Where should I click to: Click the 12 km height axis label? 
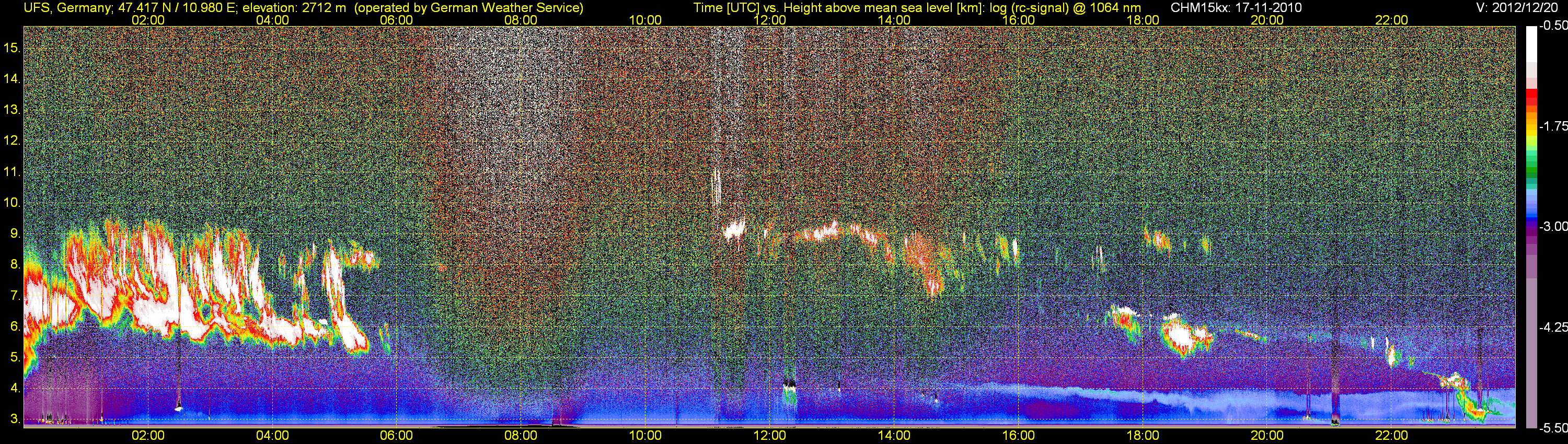click(12, 141)
